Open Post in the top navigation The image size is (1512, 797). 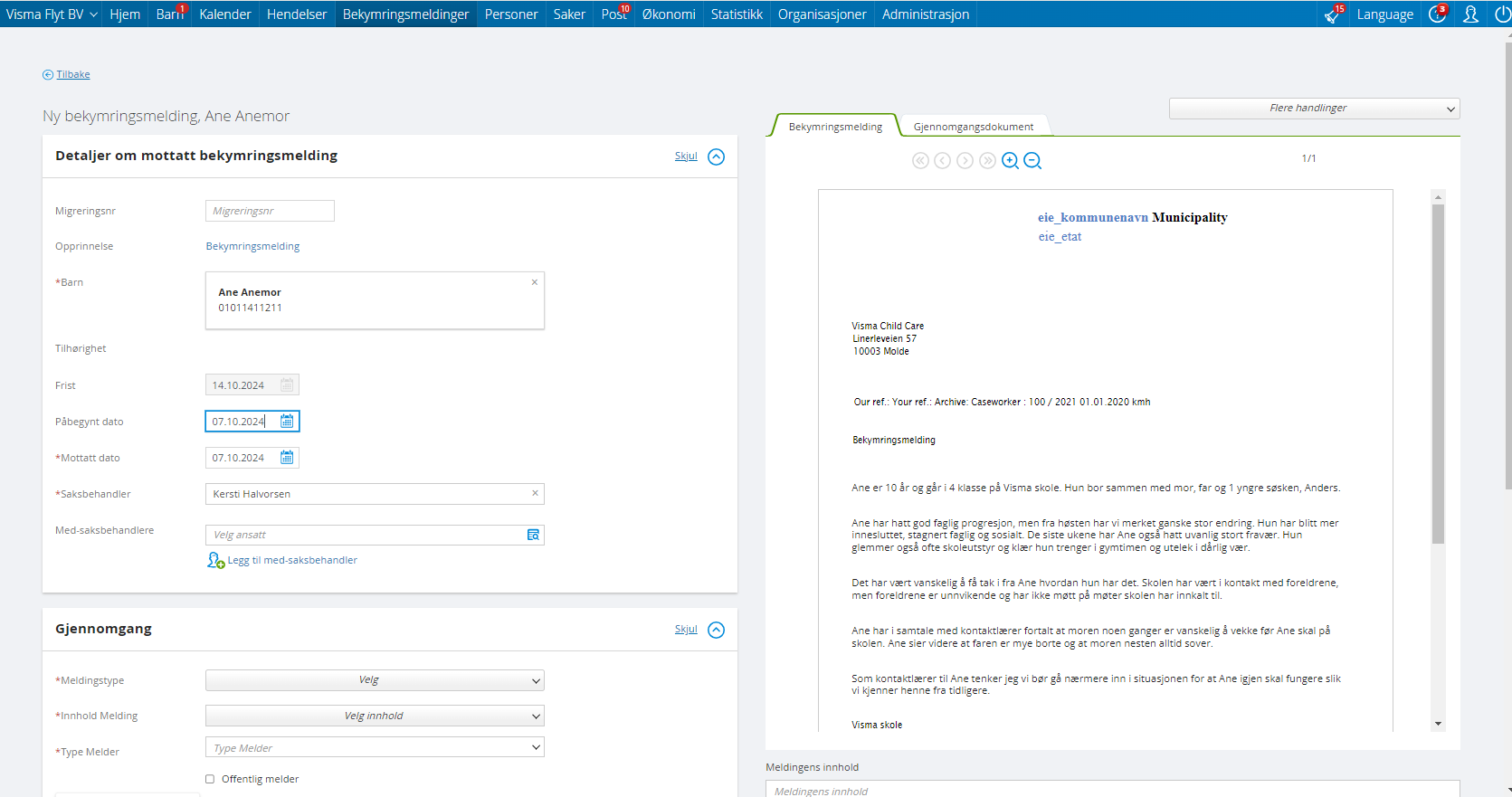[x=613, y=14]
